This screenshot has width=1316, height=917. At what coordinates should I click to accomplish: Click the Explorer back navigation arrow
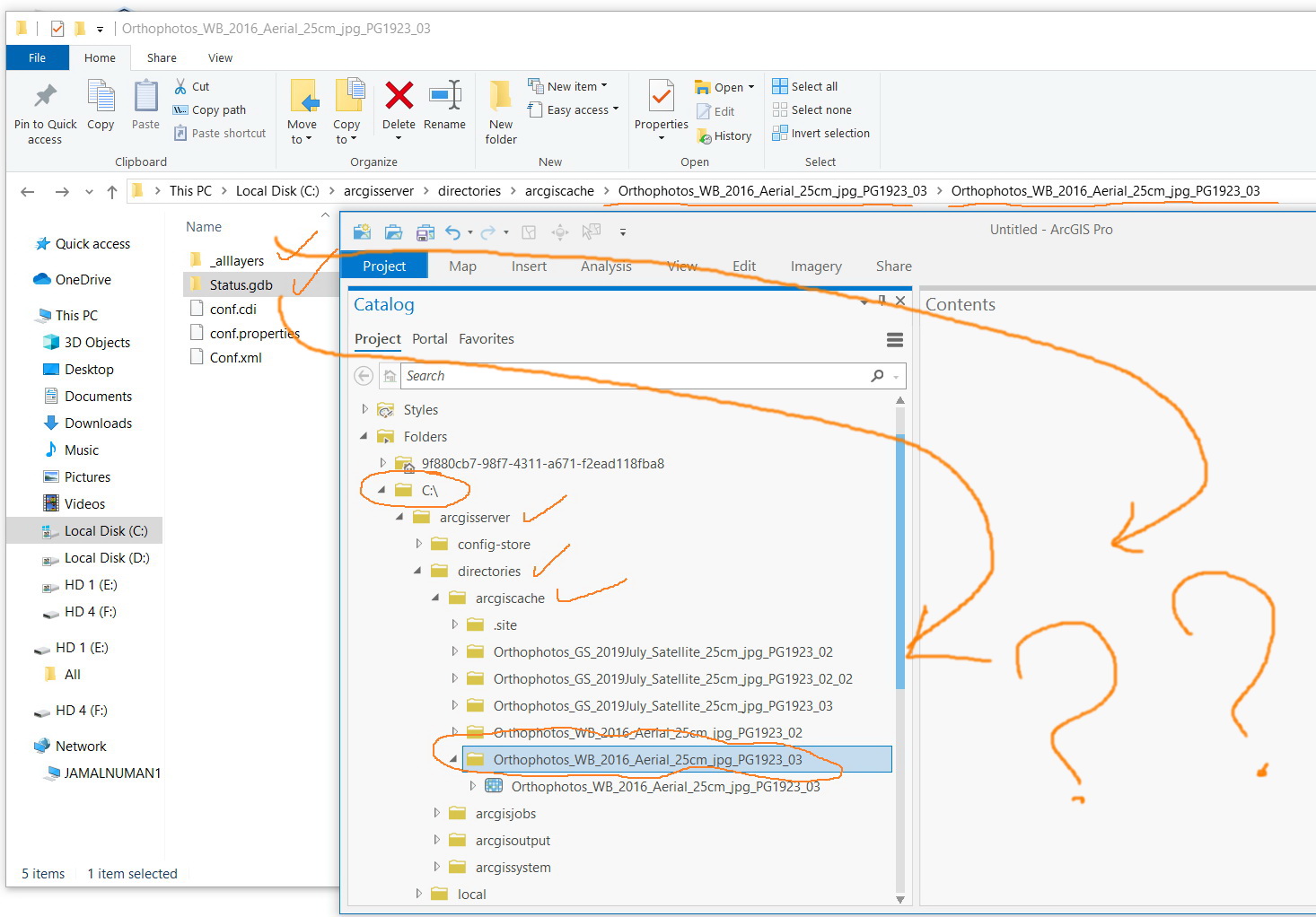pos(28,191)
